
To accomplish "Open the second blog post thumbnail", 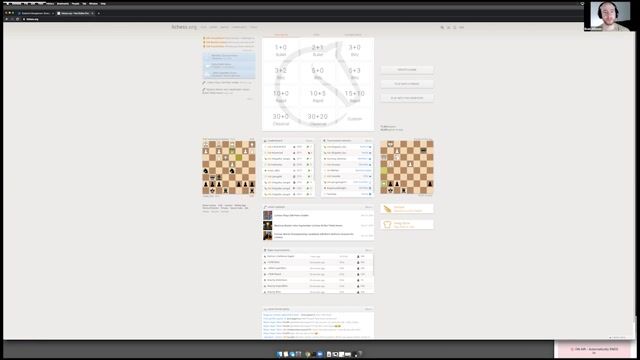I will pyautogui.click(x=267, y=225).
